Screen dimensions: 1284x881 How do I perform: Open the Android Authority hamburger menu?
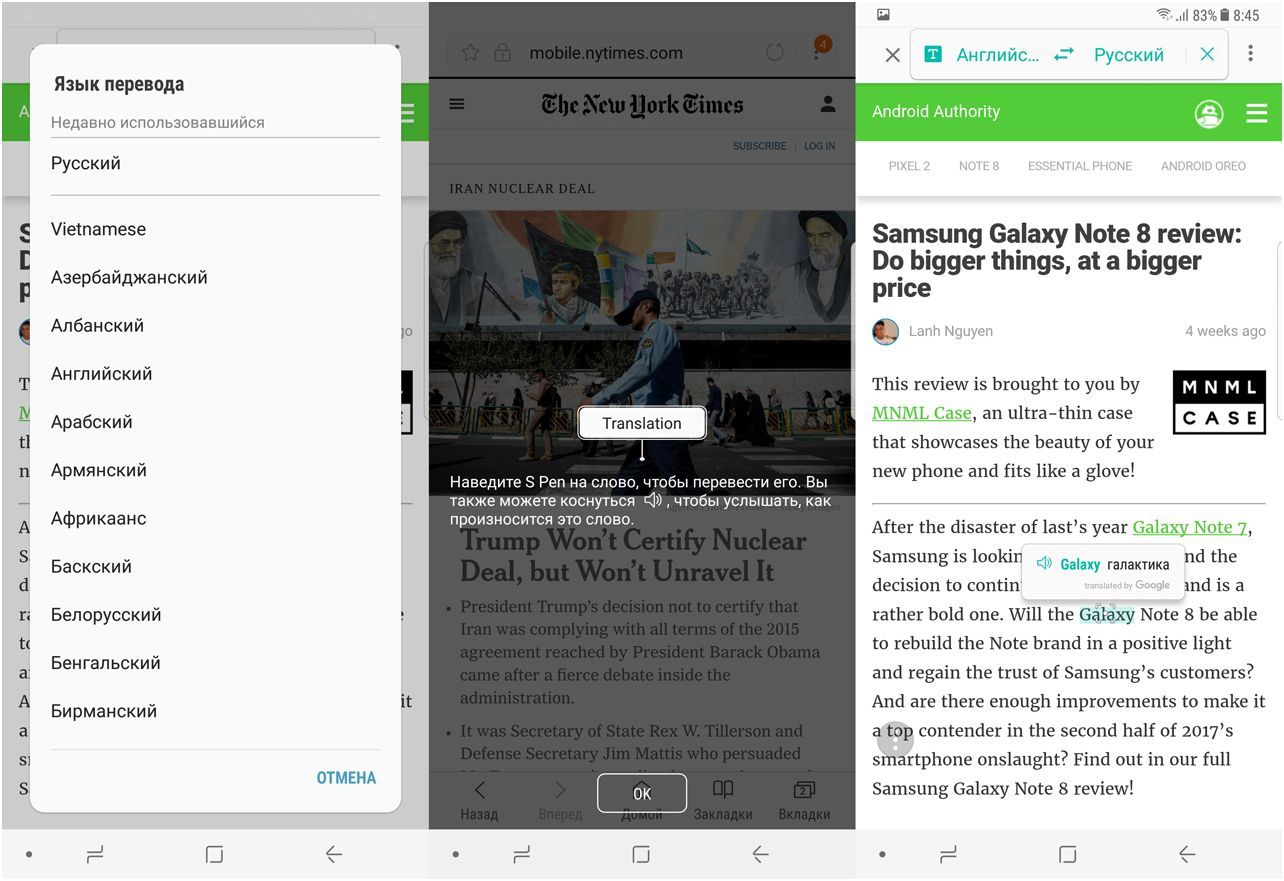(x=1257, y=112)
